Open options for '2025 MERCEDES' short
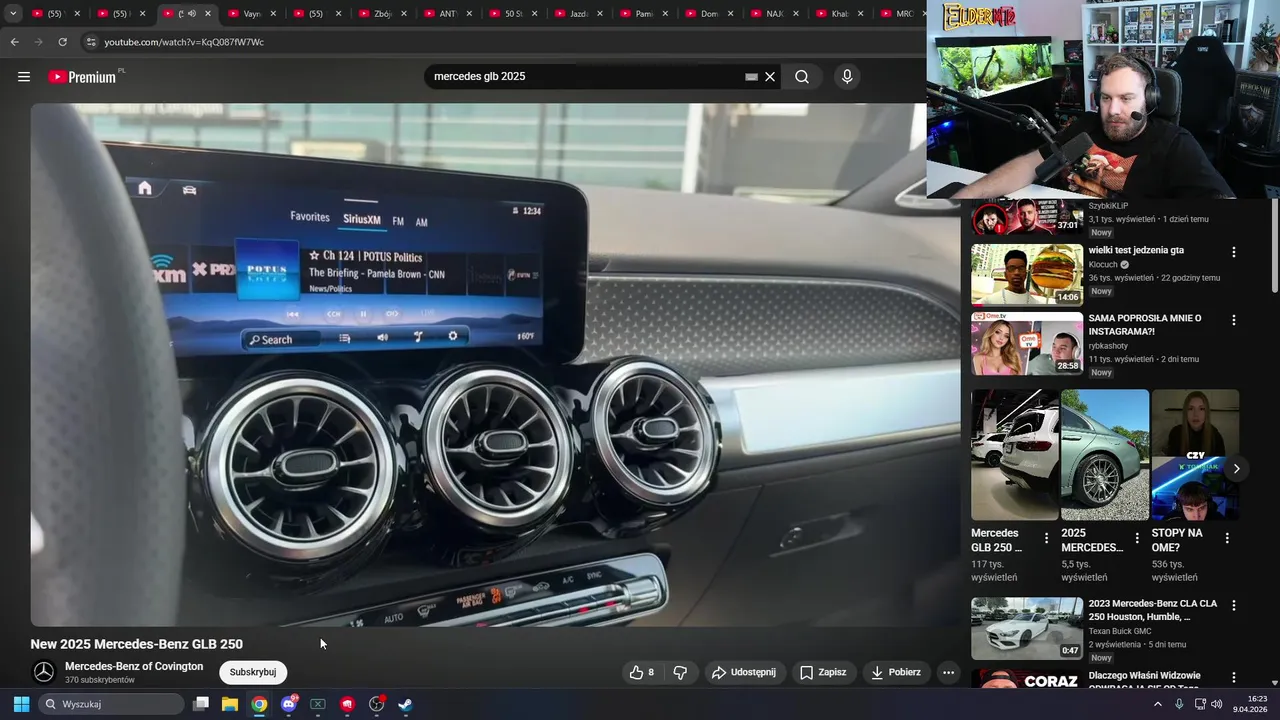The width and height of the screenshot is (1280, 720). 1136,538
